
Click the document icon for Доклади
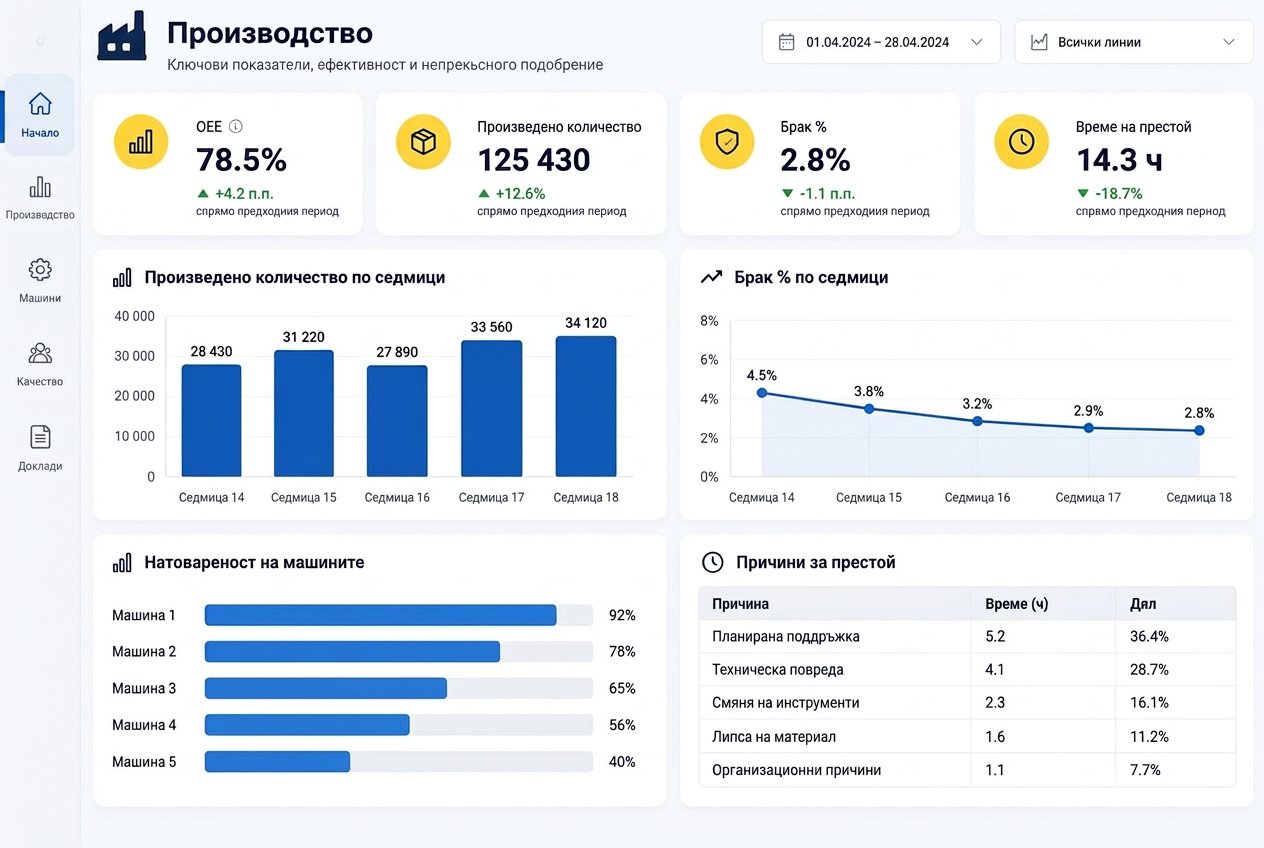40,437
